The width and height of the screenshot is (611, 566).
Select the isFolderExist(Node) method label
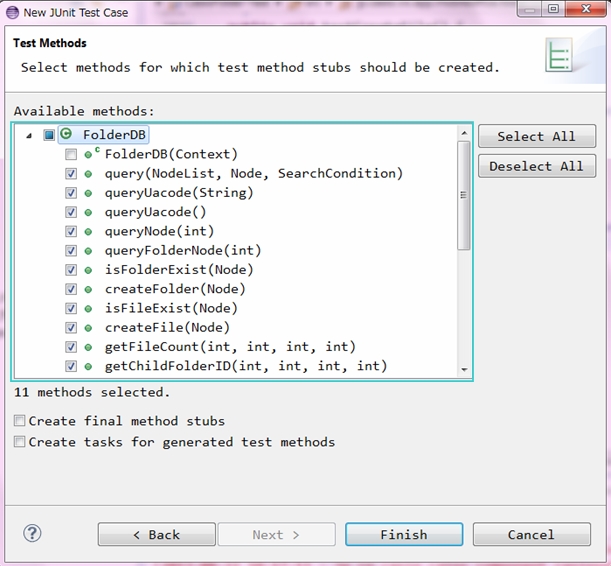pyautogui.click(x=179, y=270)
